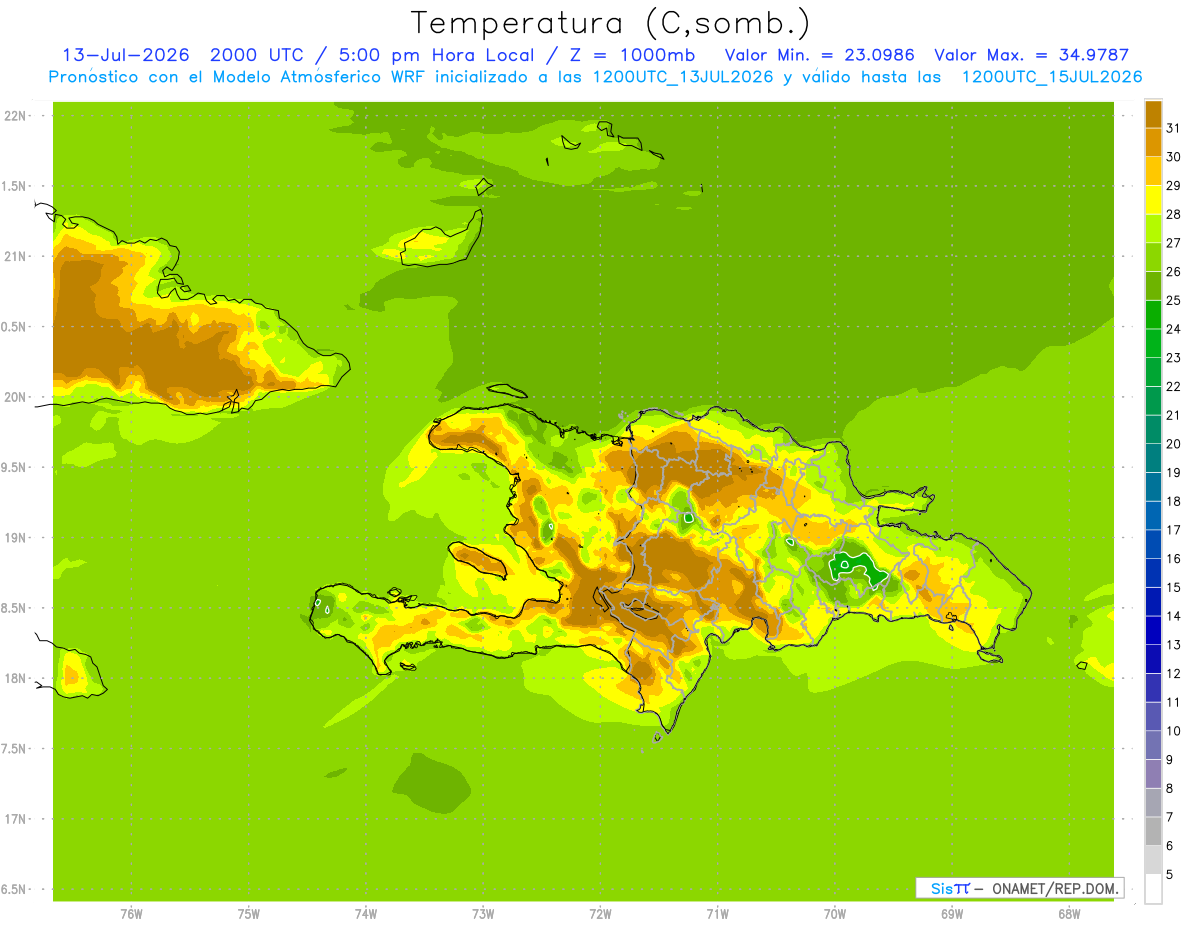Click the darkest brown swatch above 31

point(1153,113)
